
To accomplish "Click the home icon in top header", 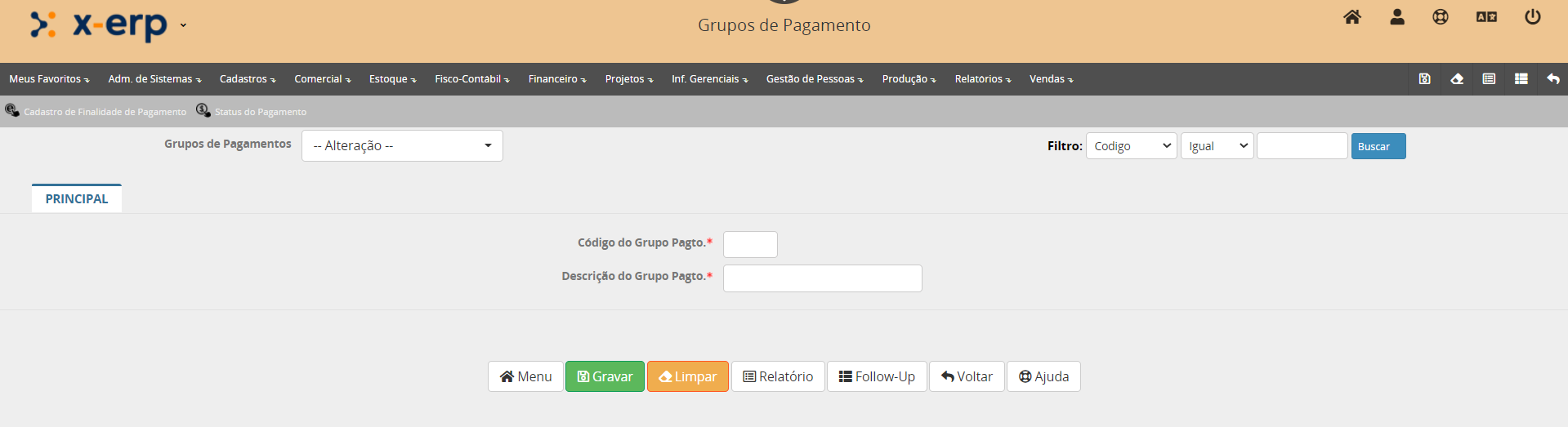I will pyautogui.click(x=1352, y=17).
